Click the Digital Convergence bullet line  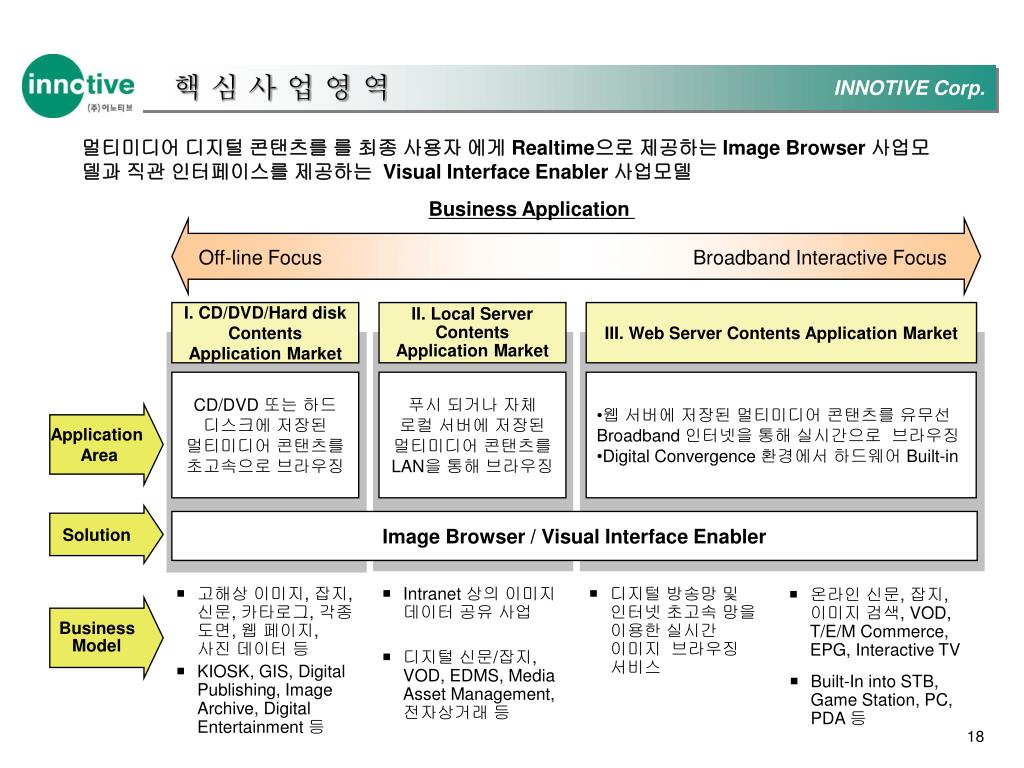click(x=777, y=456)
